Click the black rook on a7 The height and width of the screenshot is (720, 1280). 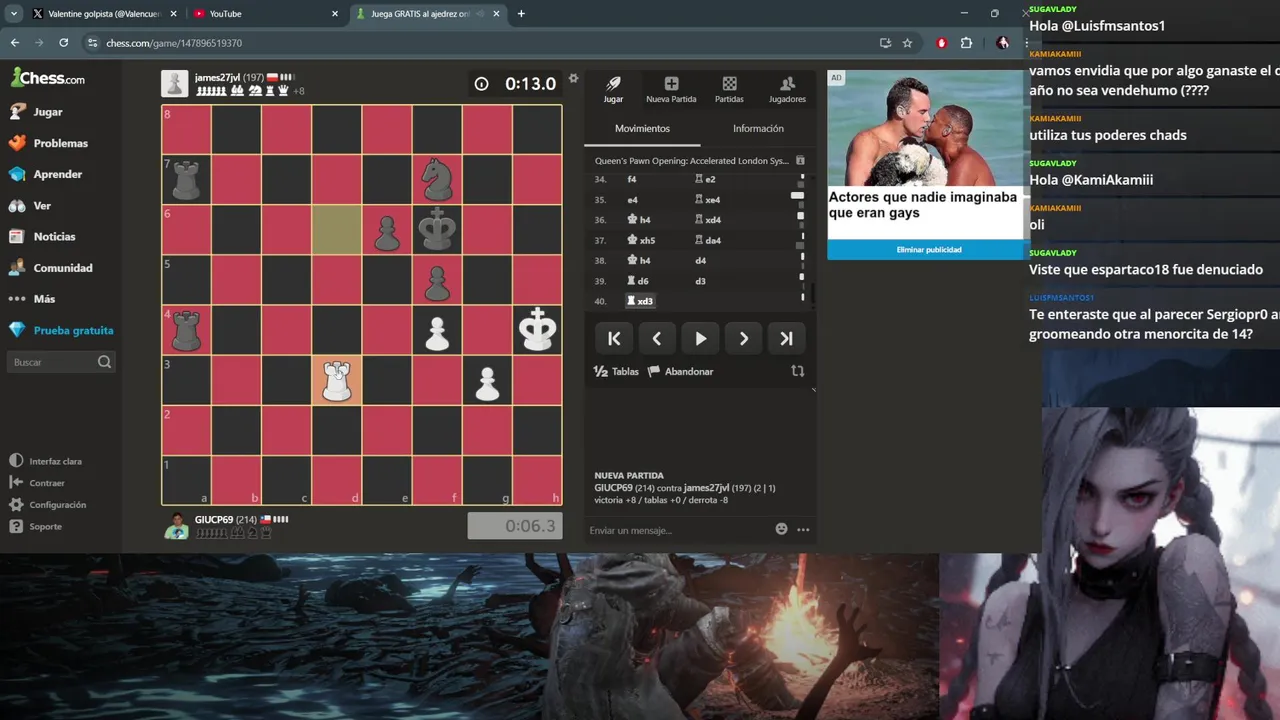pos(187,180)
